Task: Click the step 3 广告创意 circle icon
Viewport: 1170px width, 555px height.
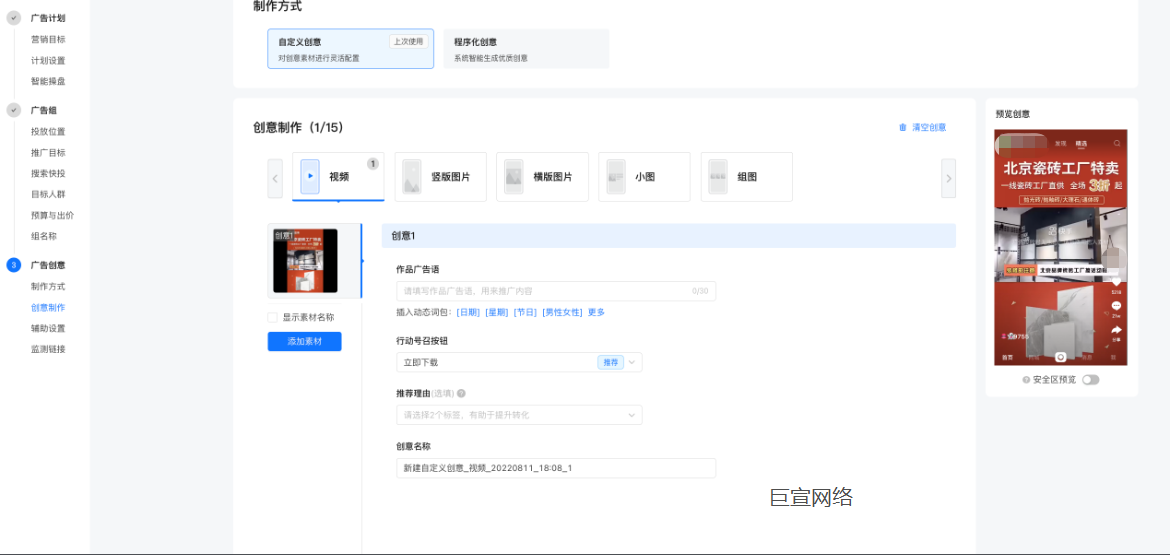Action: coord(13,265)
